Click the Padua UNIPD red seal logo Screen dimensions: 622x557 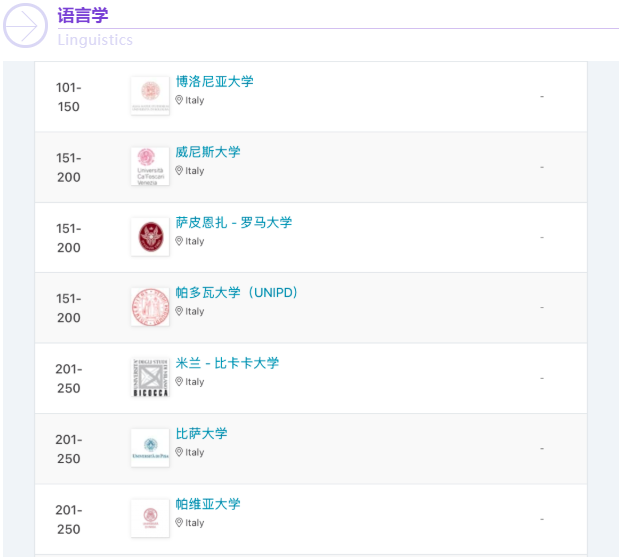[150, 307]
